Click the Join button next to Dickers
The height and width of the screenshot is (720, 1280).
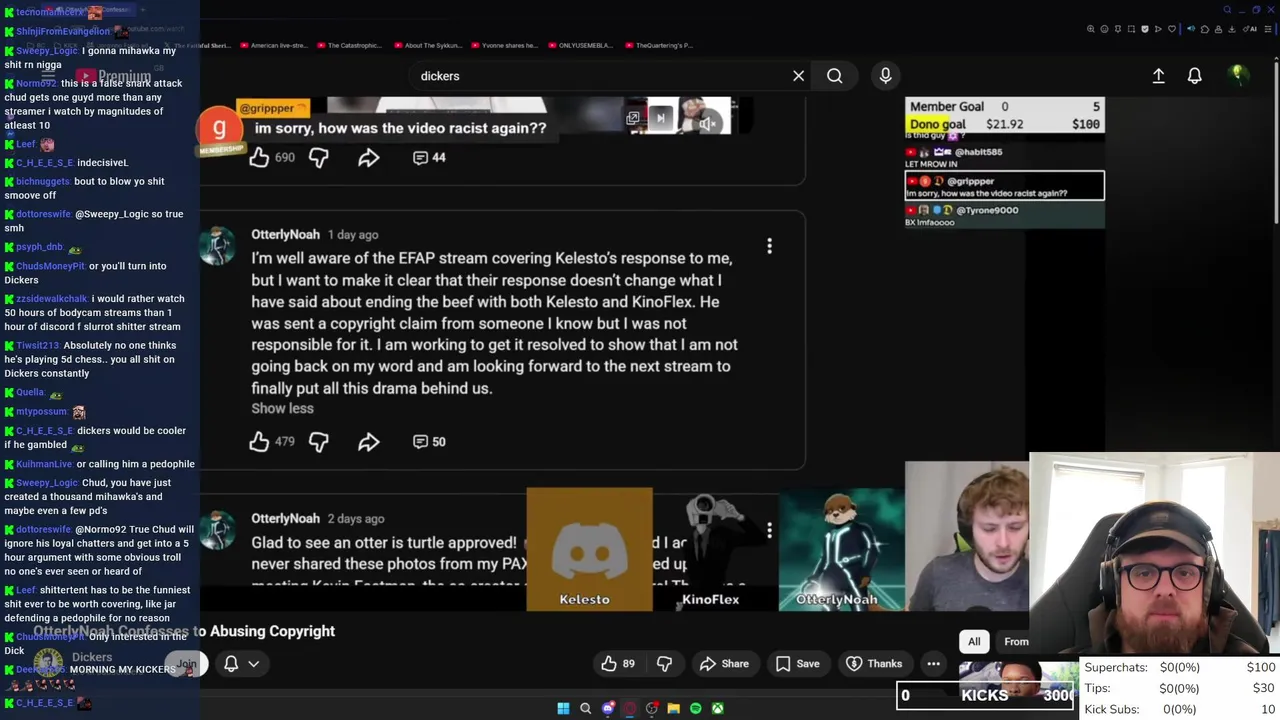coord(187,664)
